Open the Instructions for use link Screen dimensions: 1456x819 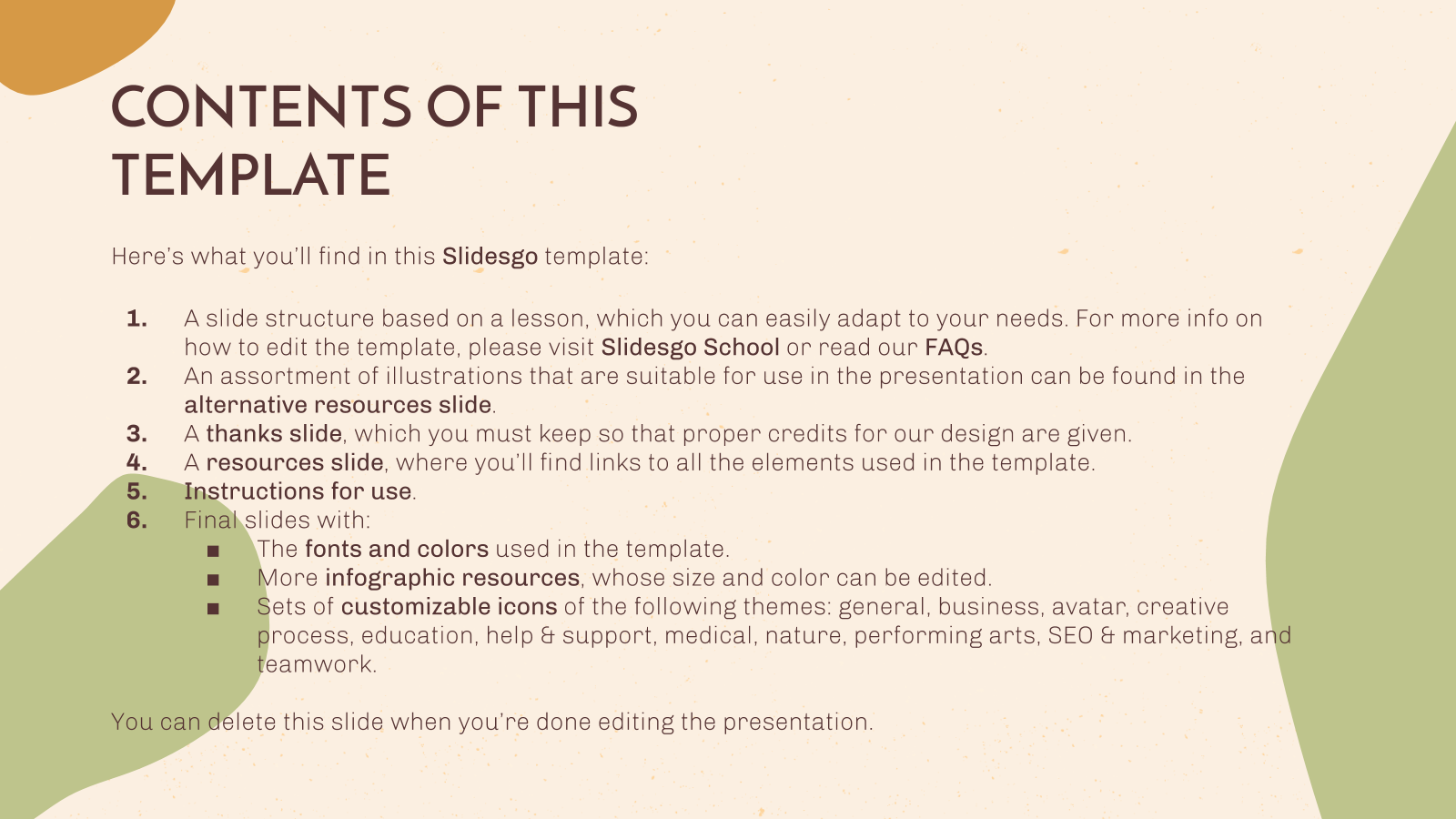298,491
